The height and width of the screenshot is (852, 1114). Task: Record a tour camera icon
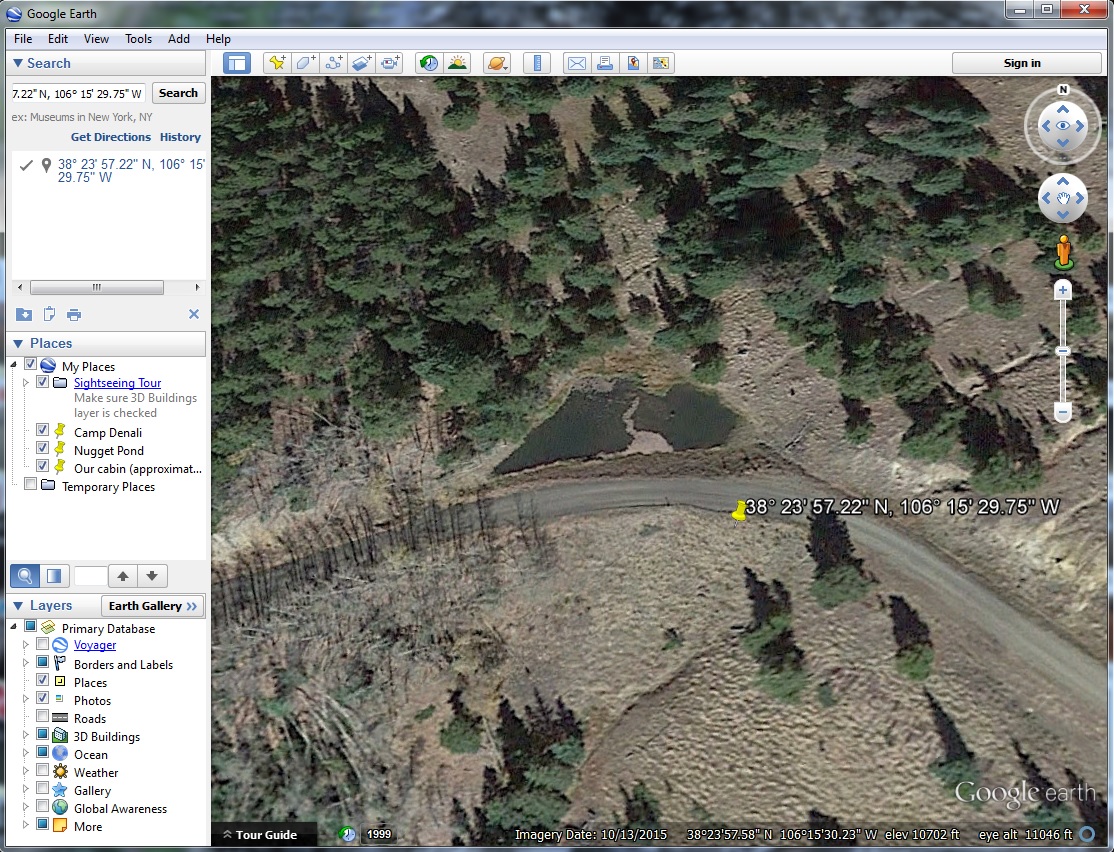[389, 63]
